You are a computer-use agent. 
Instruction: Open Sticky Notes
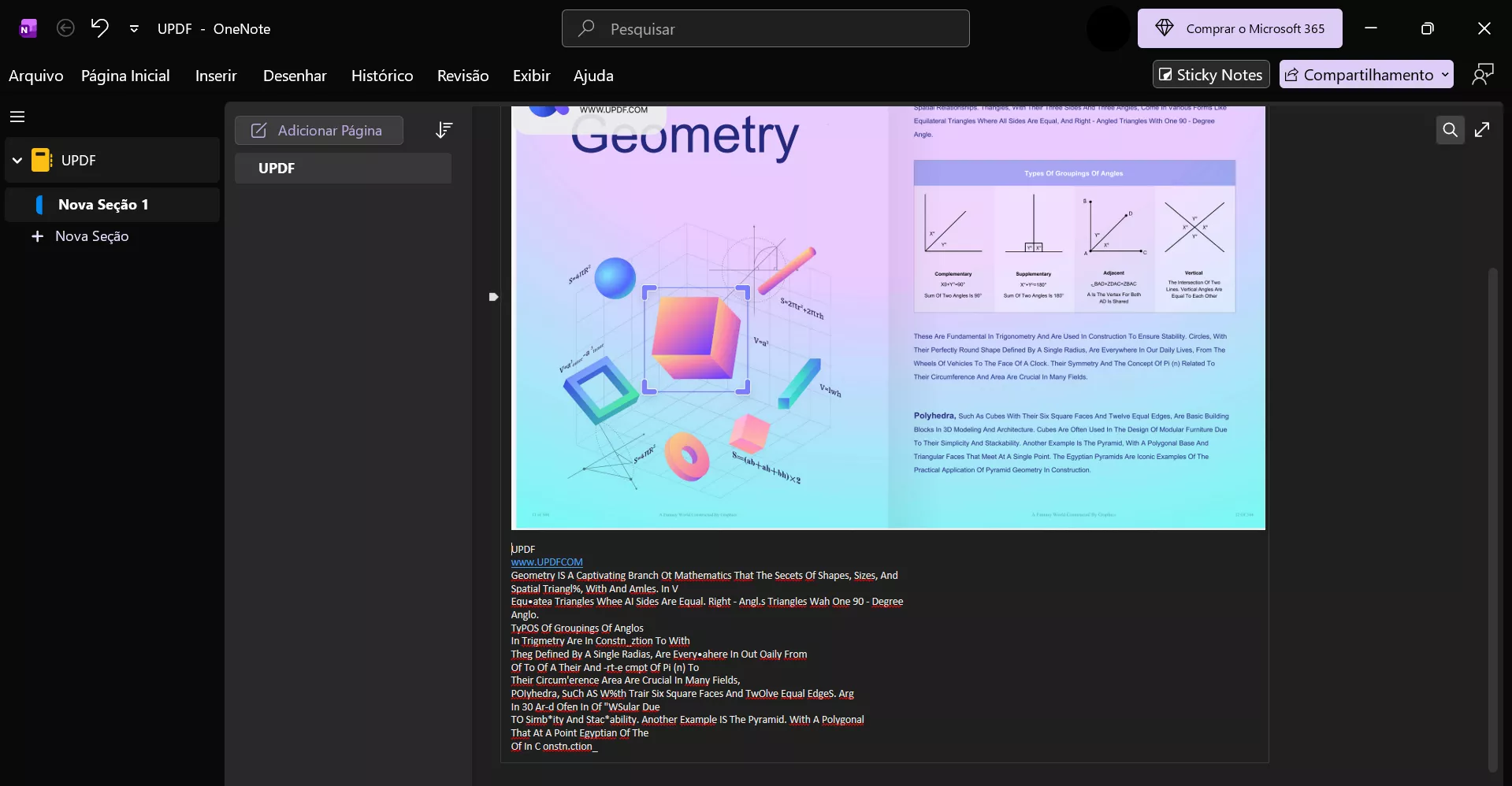tap(1211, 73)
